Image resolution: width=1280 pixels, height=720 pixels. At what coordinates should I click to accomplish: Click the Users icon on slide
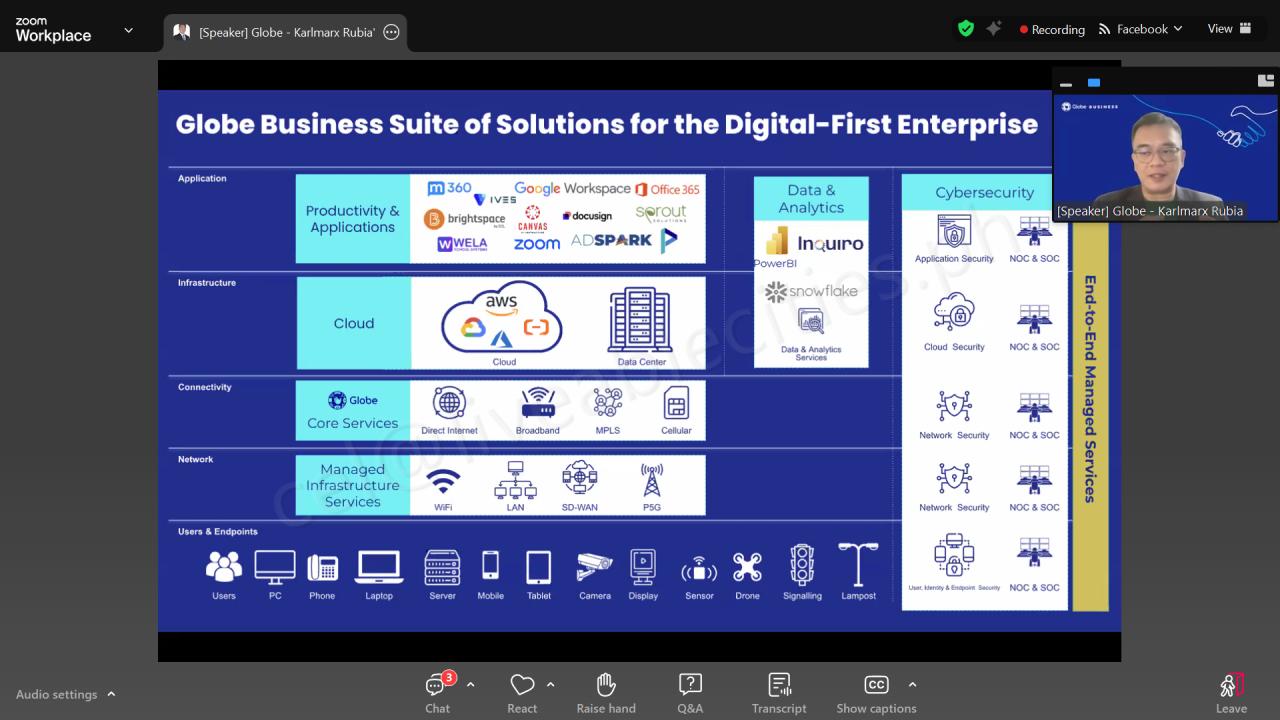224,568
